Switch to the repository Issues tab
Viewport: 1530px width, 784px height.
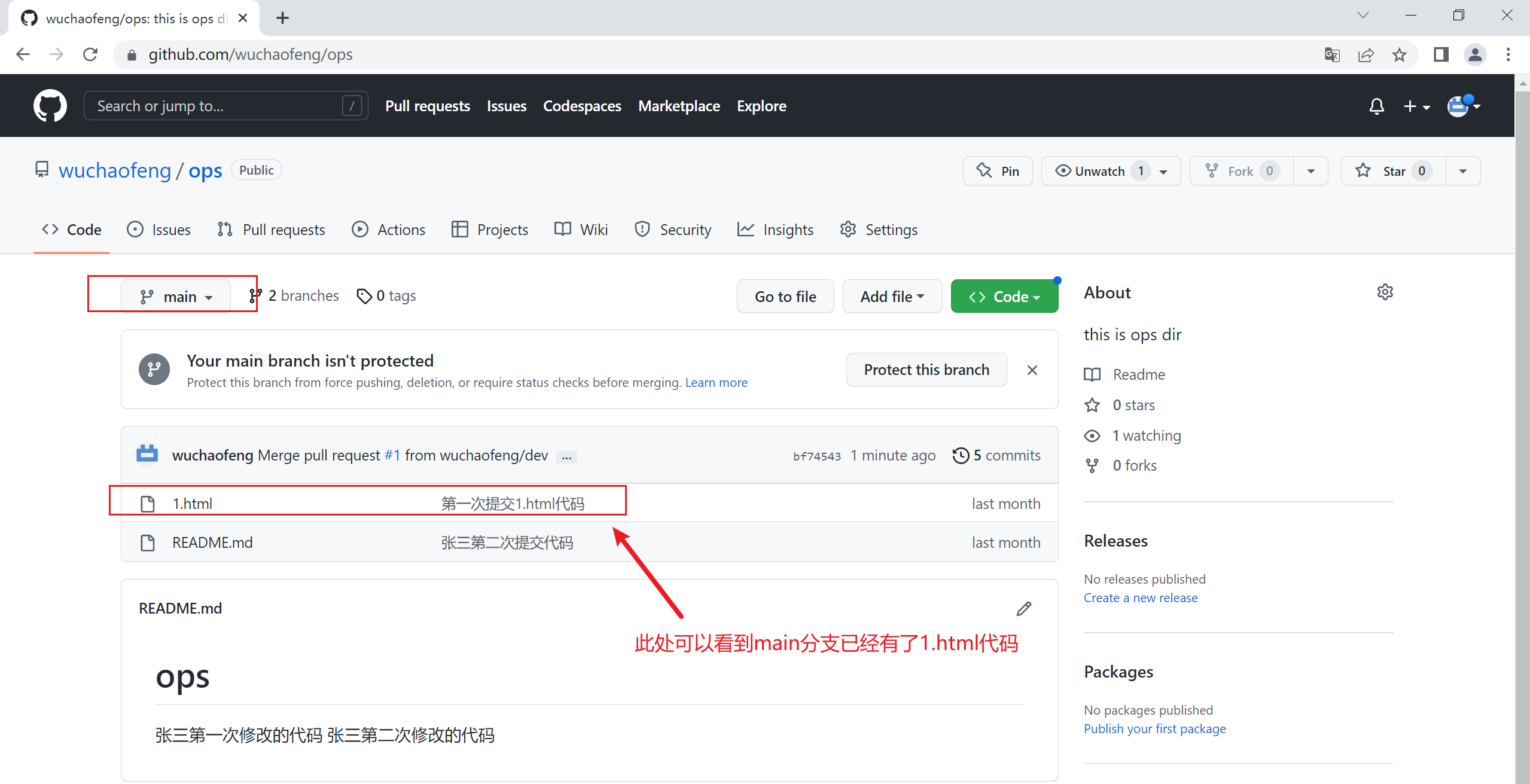coord(159,230)
